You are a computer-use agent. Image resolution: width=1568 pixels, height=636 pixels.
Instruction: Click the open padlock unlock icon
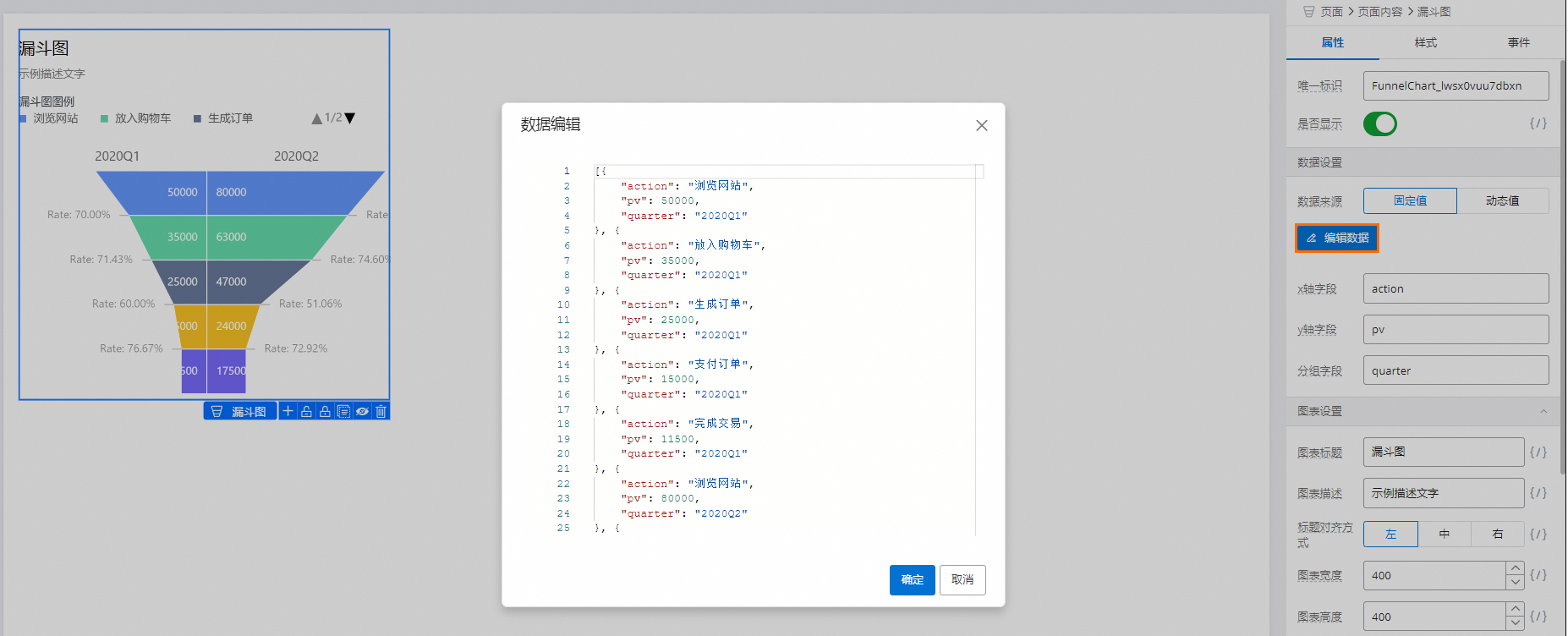click(x=306, y=411)
